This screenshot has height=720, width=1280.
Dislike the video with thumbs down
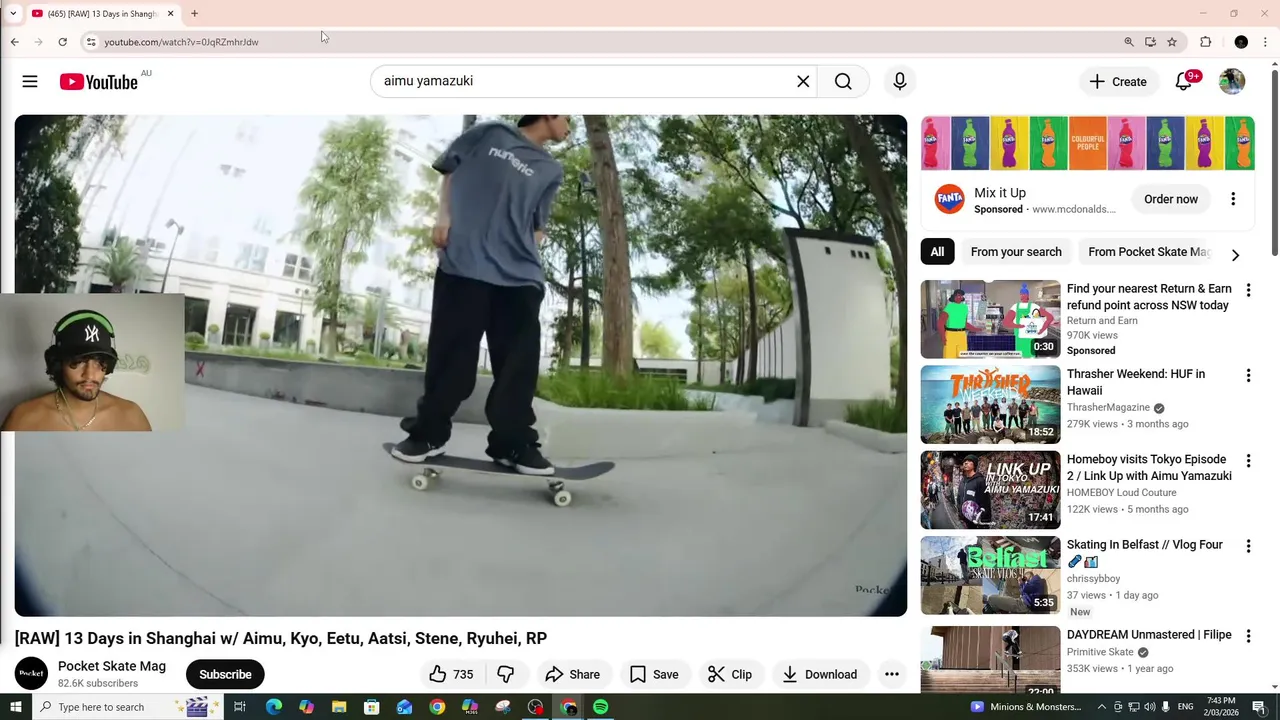point(505,674)
